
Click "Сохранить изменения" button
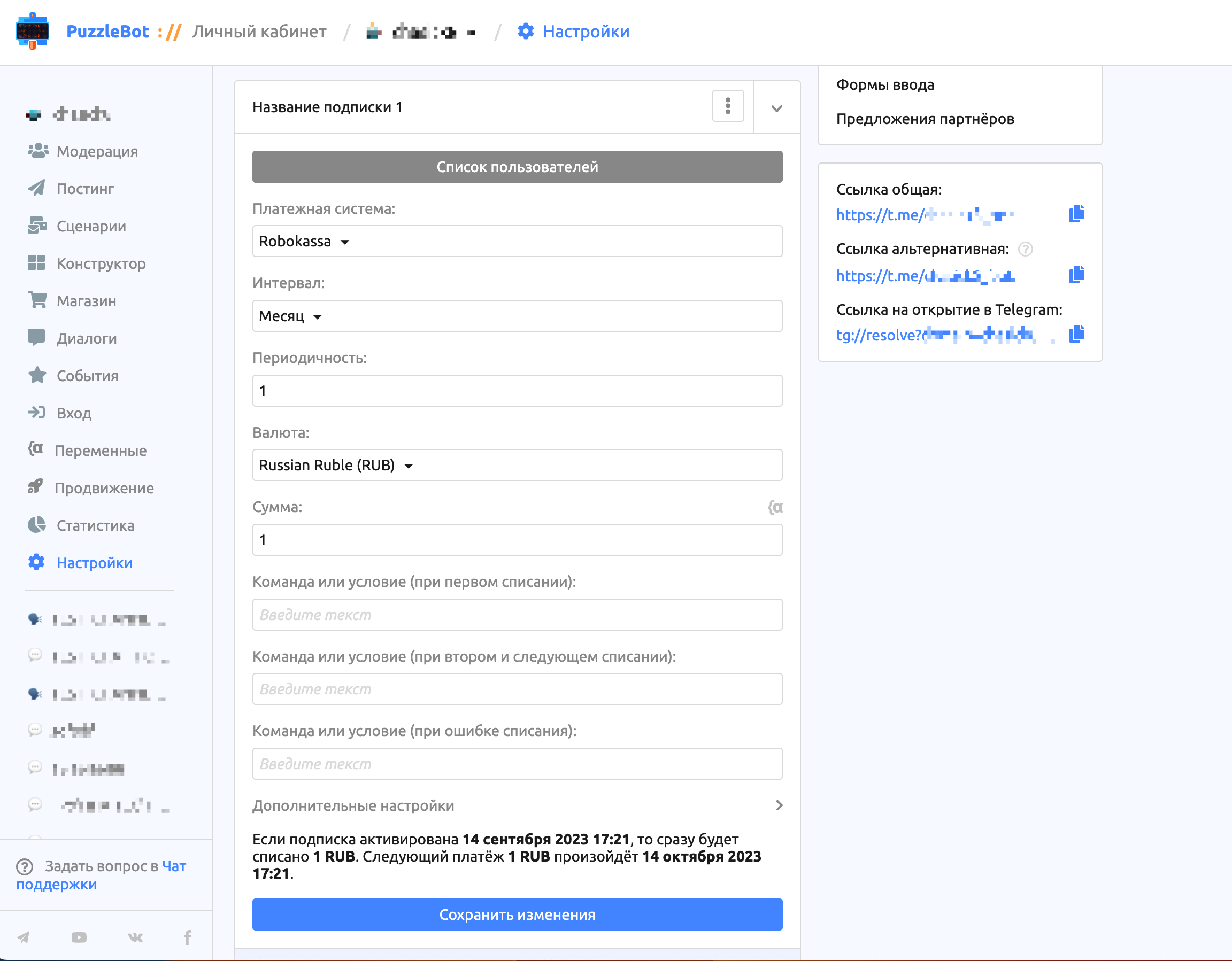pyautogui.click(x=517, y=914)
